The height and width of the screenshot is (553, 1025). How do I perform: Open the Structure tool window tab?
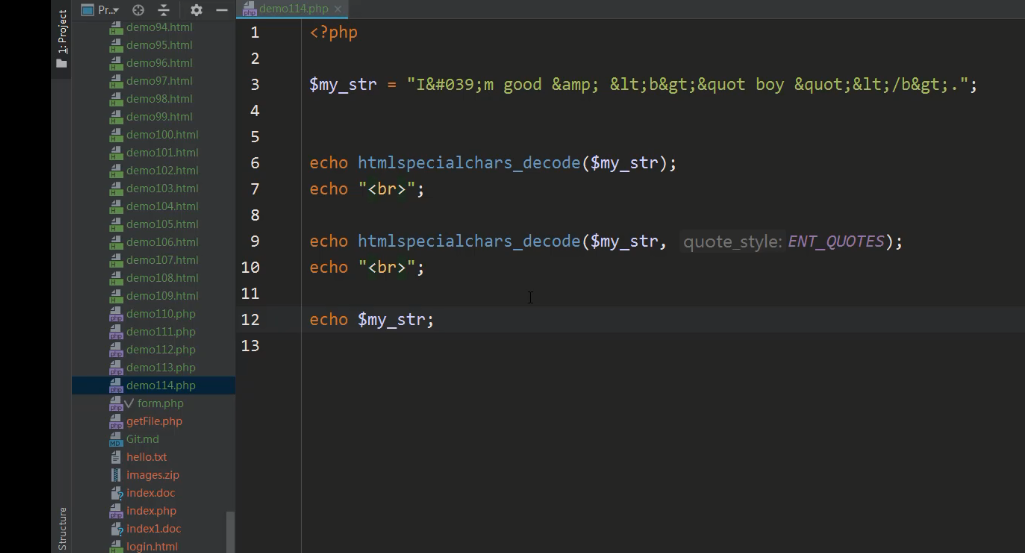(x=62, y=527)
